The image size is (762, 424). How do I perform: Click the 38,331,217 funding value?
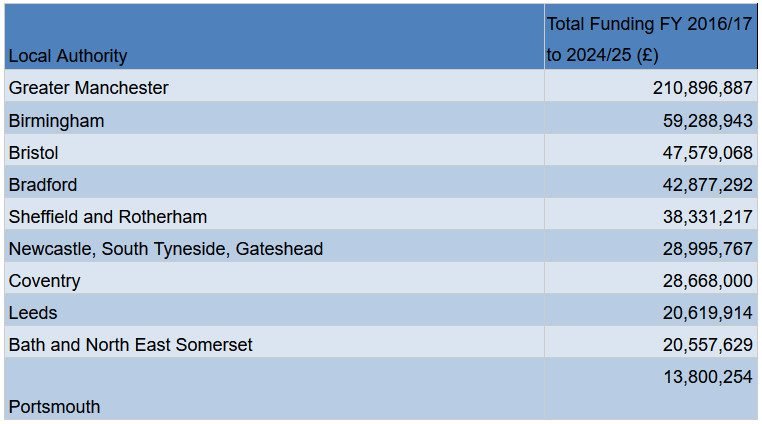click(x=707, y=217)
